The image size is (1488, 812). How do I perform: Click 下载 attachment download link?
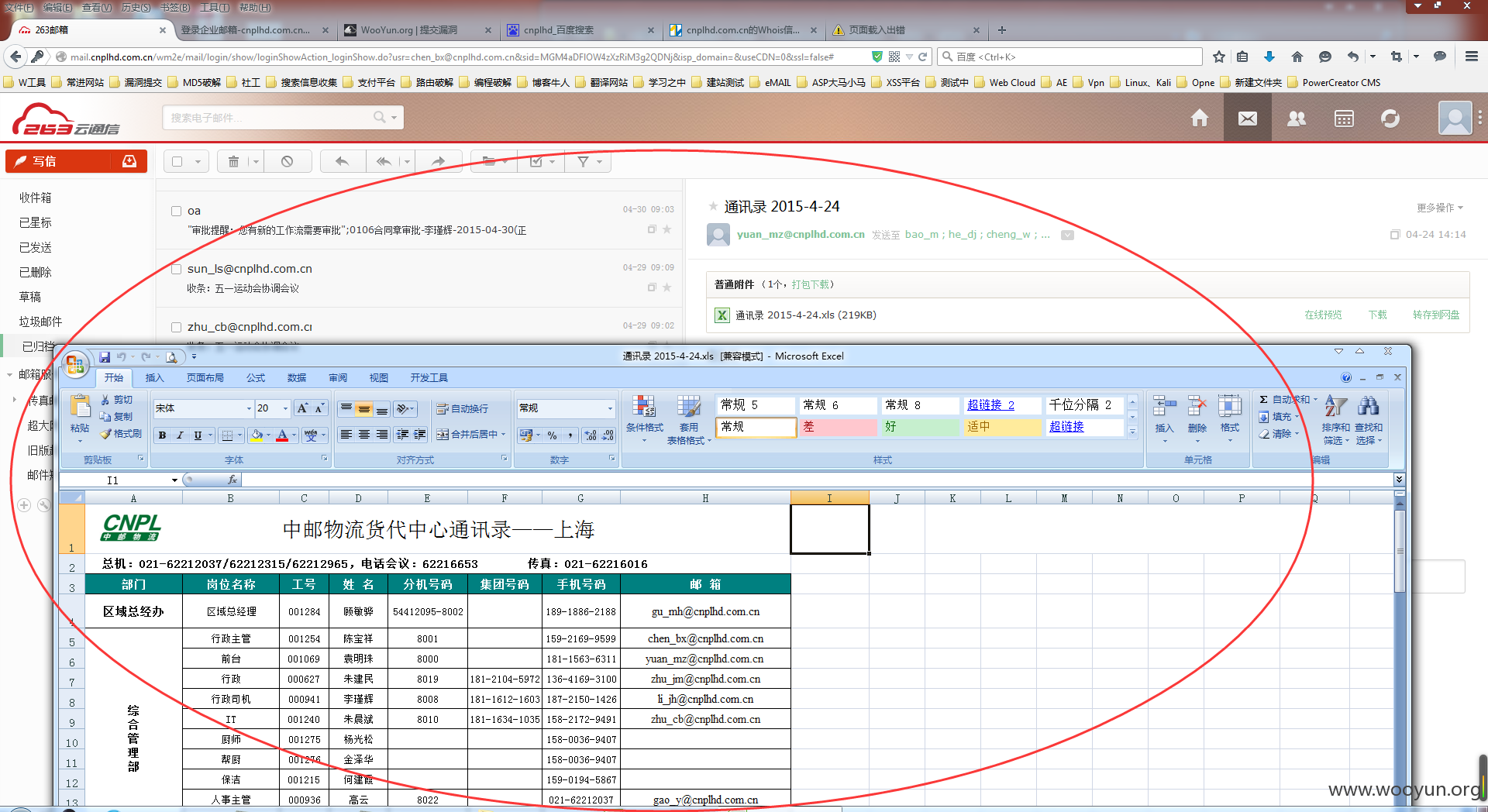pyautogui.click(x=1378, y=315)
